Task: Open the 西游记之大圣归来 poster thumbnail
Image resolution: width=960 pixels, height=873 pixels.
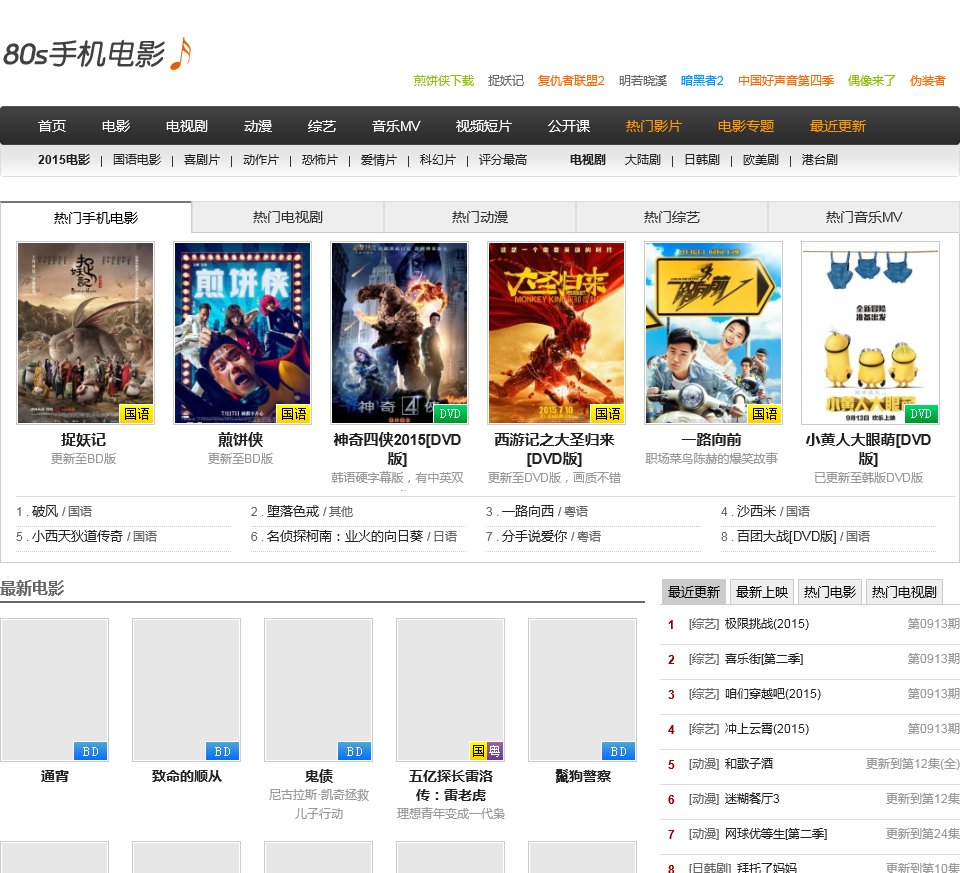Action: pyautogui.click(x=556, y=332)
